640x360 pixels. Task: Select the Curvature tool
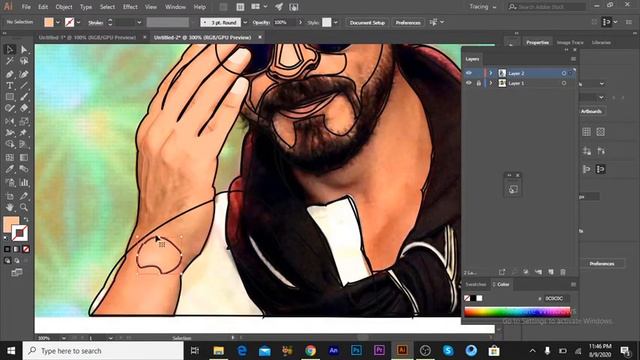(x=24, y=74)
